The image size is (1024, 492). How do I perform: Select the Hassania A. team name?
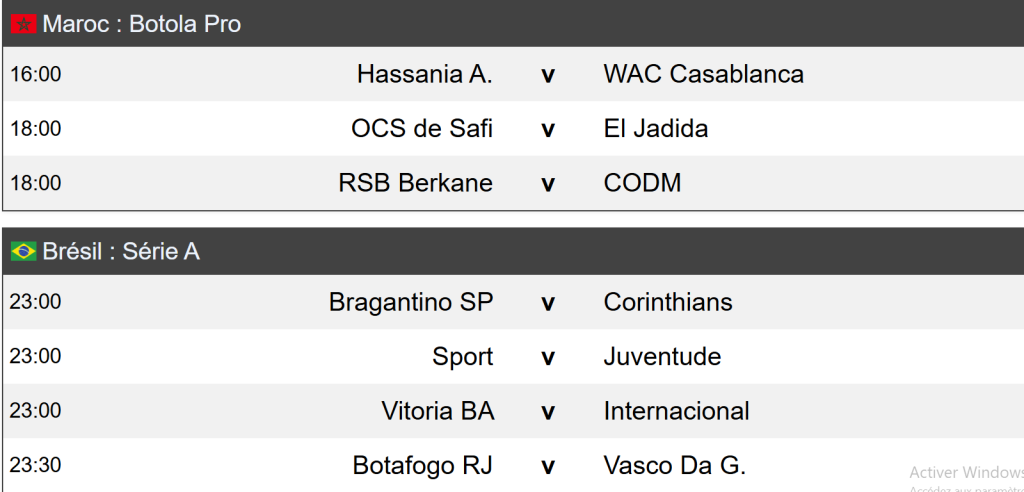click(425, 74)
